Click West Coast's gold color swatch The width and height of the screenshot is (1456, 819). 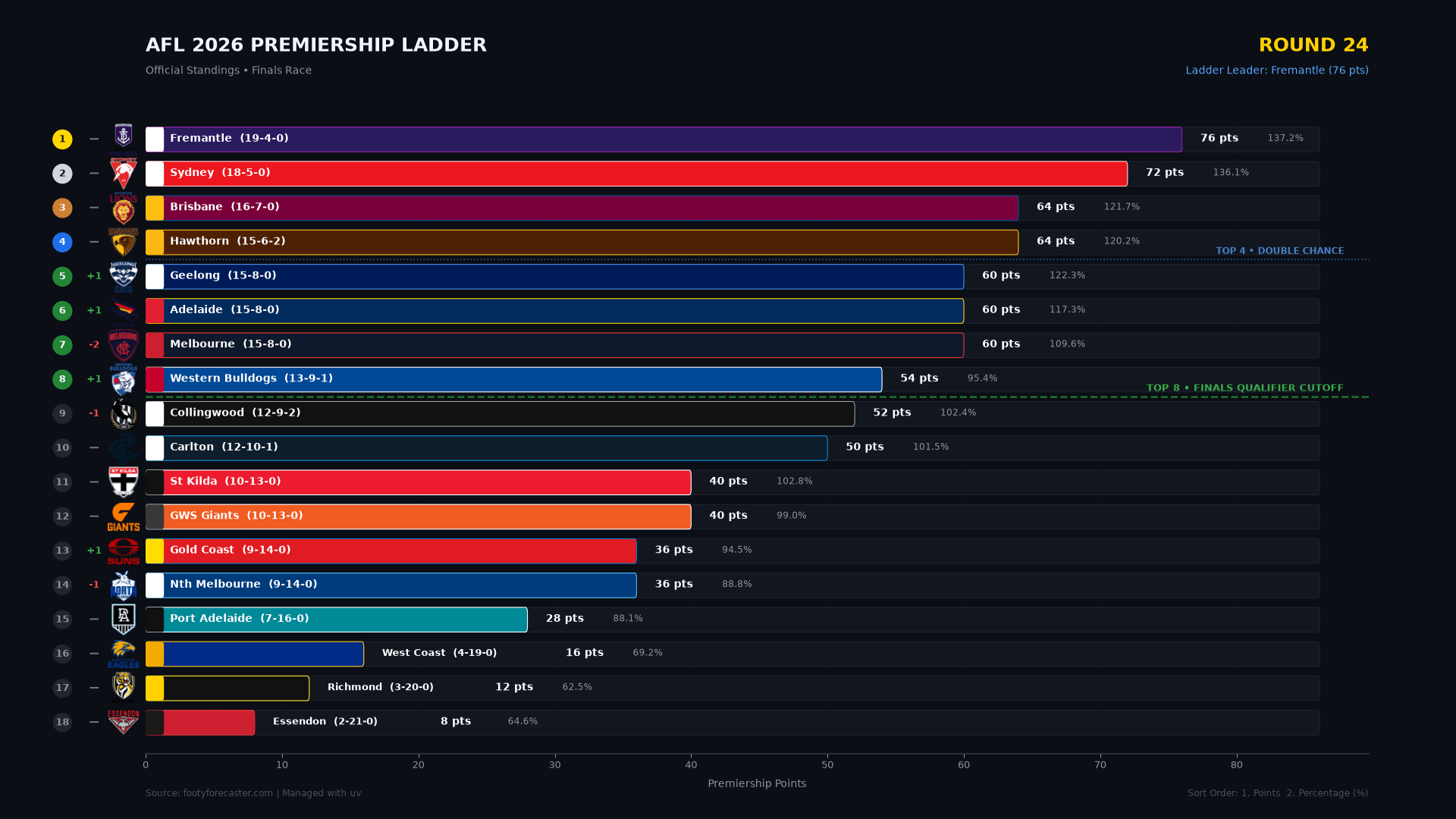[x=155, y=654]
